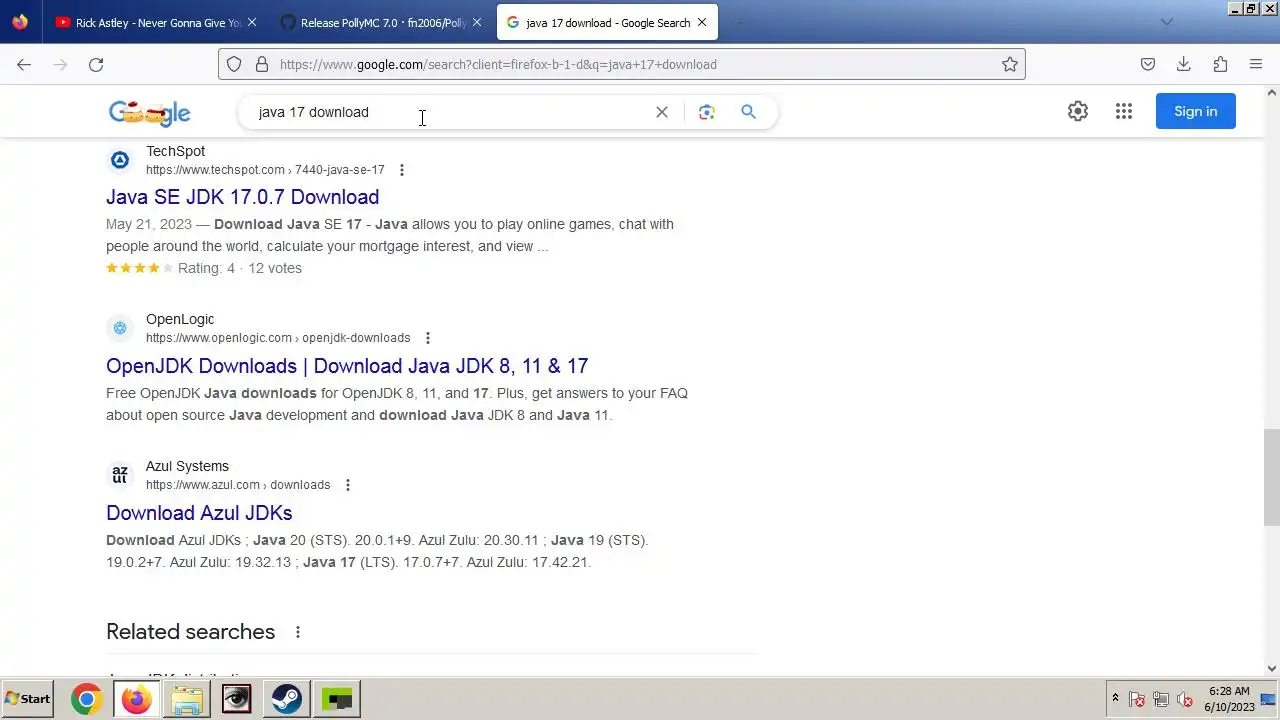Image resolution: width=1280 pixels, height=720 pixels.
Task: Click the network tray icon
Action: 1161,699
